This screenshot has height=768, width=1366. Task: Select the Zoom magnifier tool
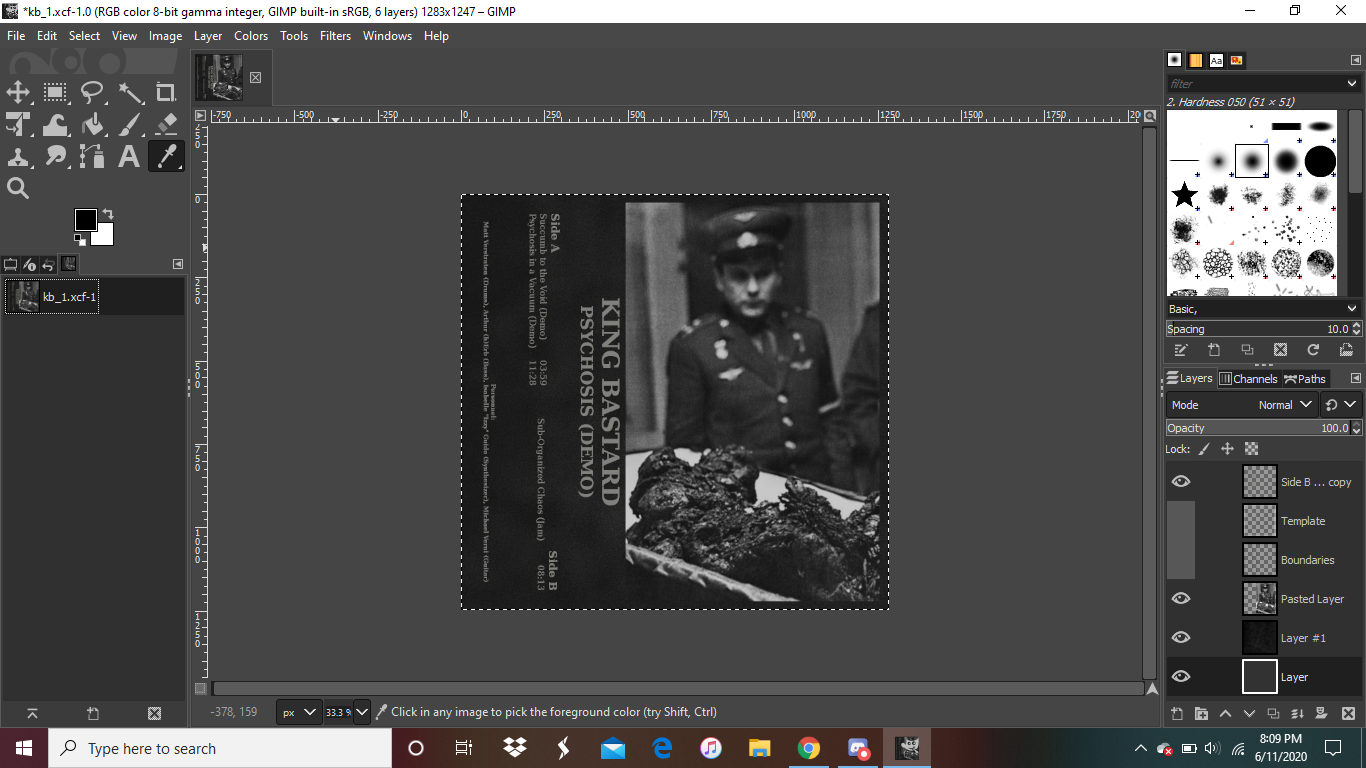point(18,188)
